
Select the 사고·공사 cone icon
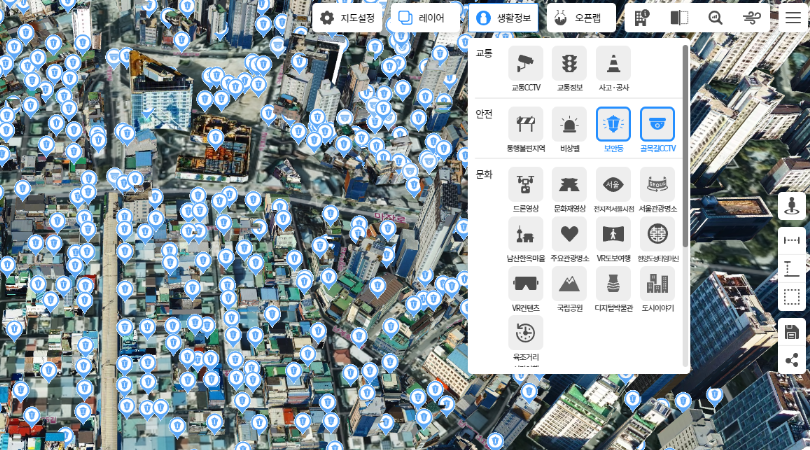click(613, 64)
